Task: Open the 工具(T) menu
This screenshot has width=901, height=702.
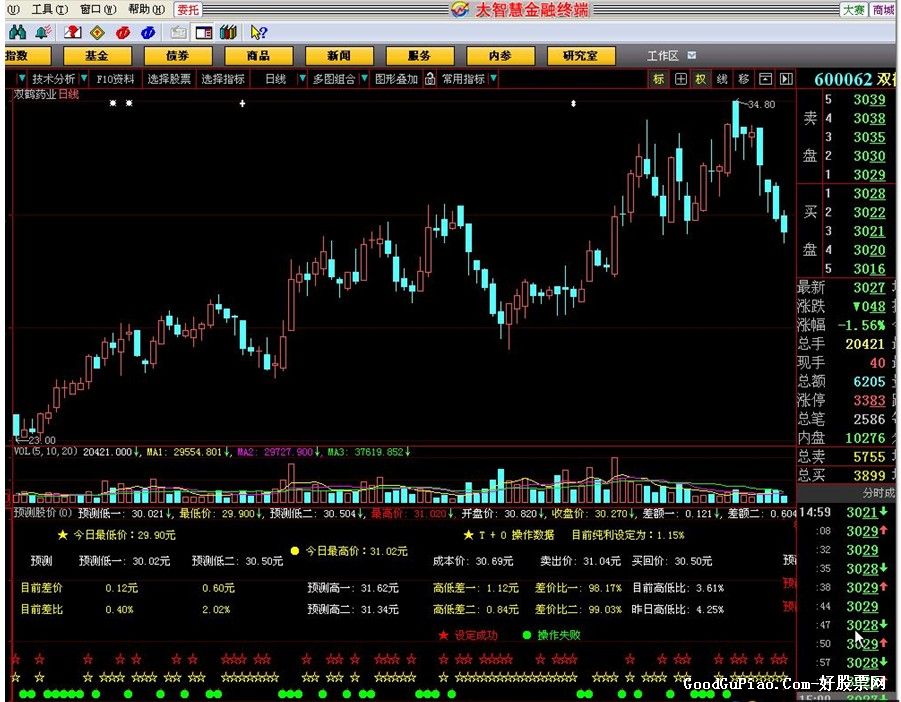Action: click(x=49, y=9)
